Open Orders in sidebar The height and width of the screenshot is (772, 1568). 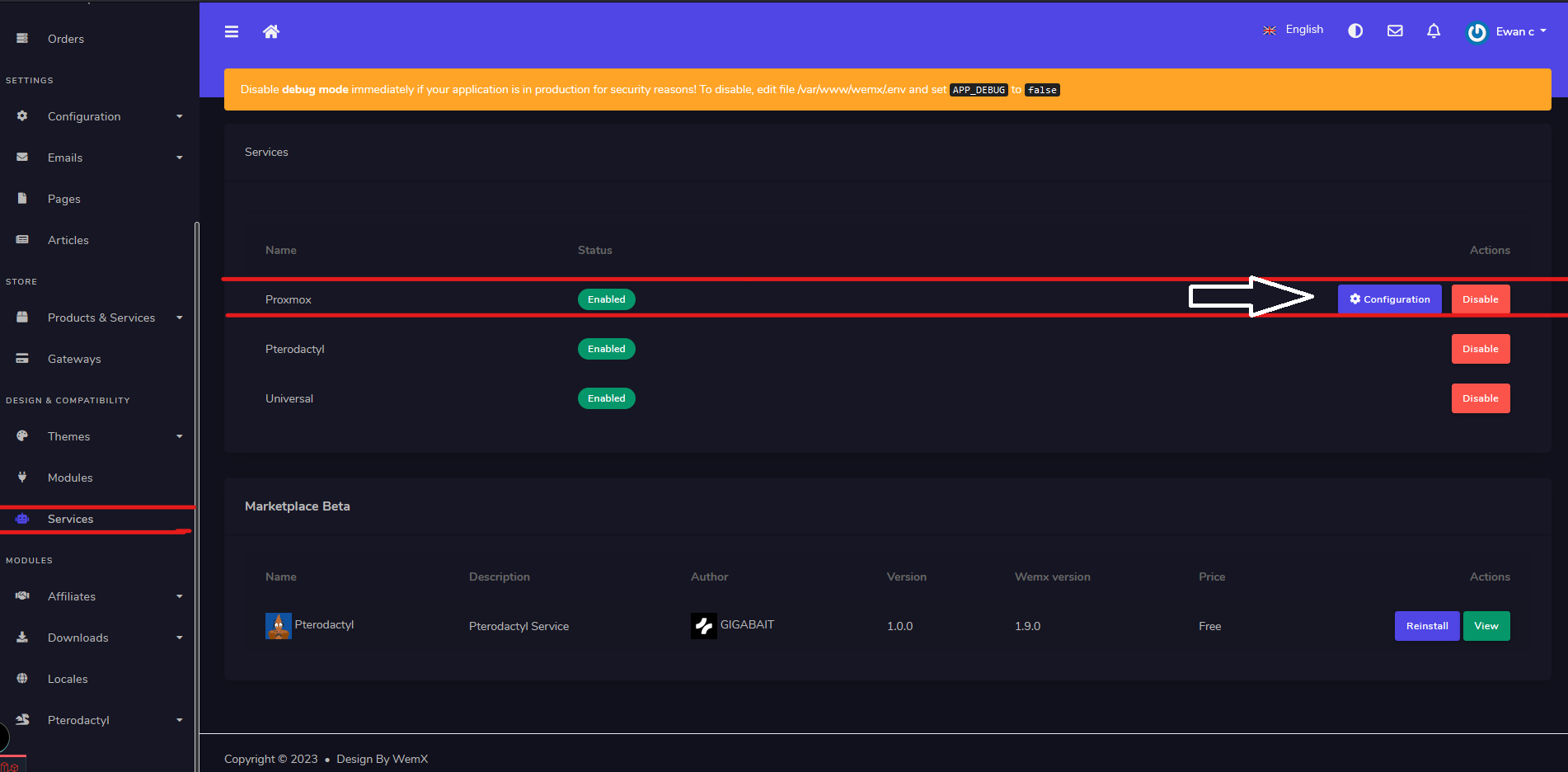click(66, 39)
